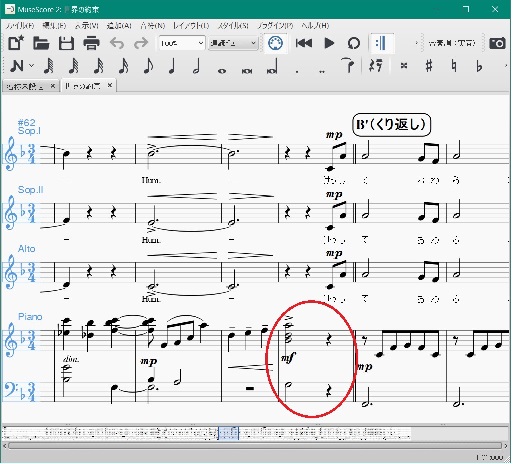Switch to the first score tab
Image resolution: width=513 pixels, height=464 pixels.
point(25,86)
